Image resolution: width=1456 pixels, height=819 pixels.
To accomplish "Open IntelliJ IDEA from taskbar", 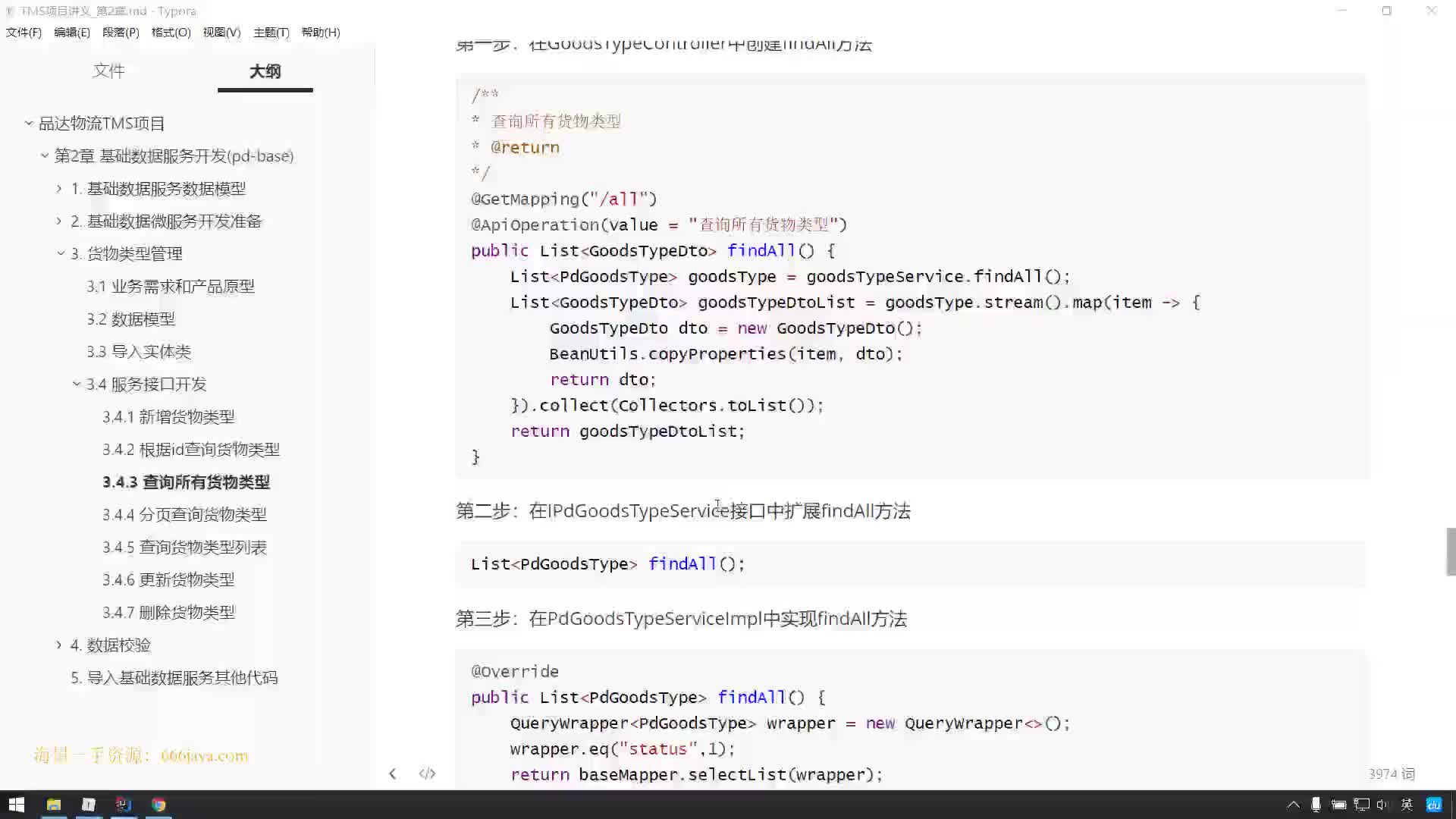I will tap(123, 805).
